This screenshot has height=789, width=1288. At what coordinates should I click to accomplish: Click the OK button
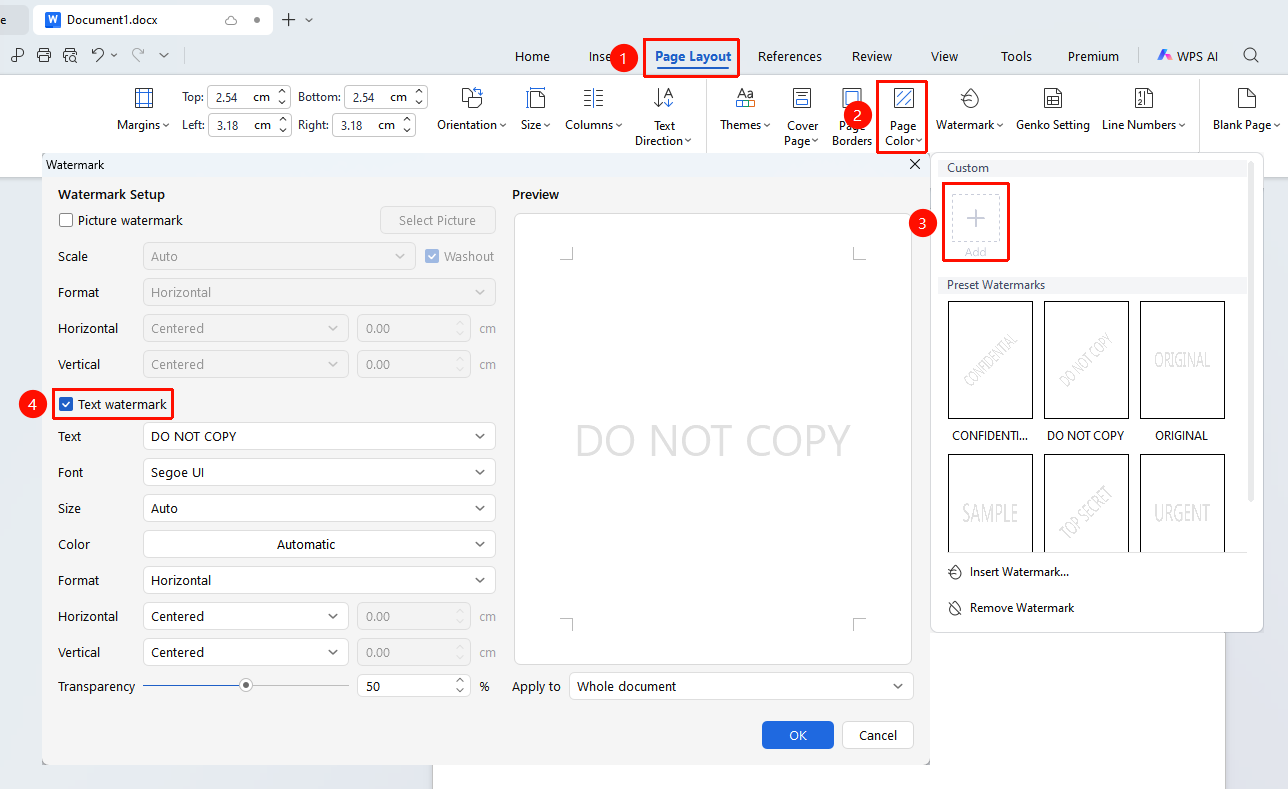pyautogui.click(x=797, y=735)
